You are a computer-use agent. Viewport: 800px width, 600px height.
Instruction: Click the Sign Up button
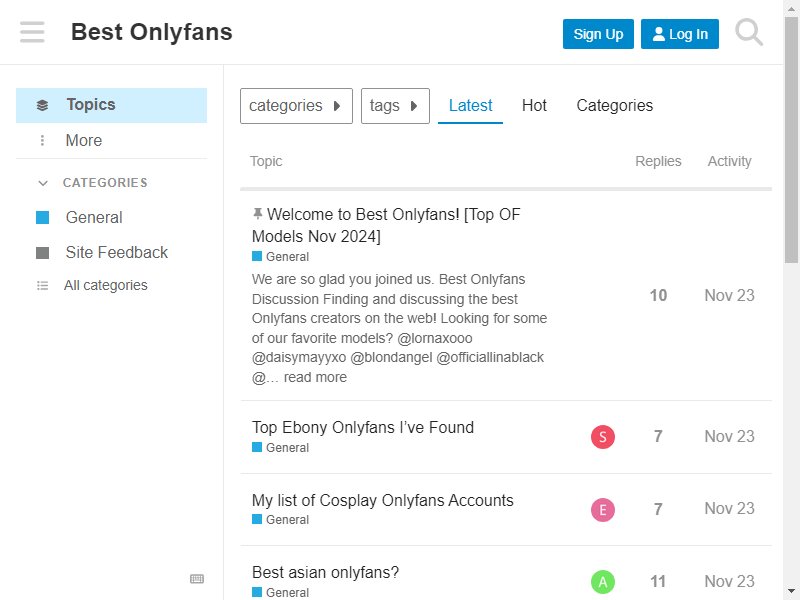point(598,34)
